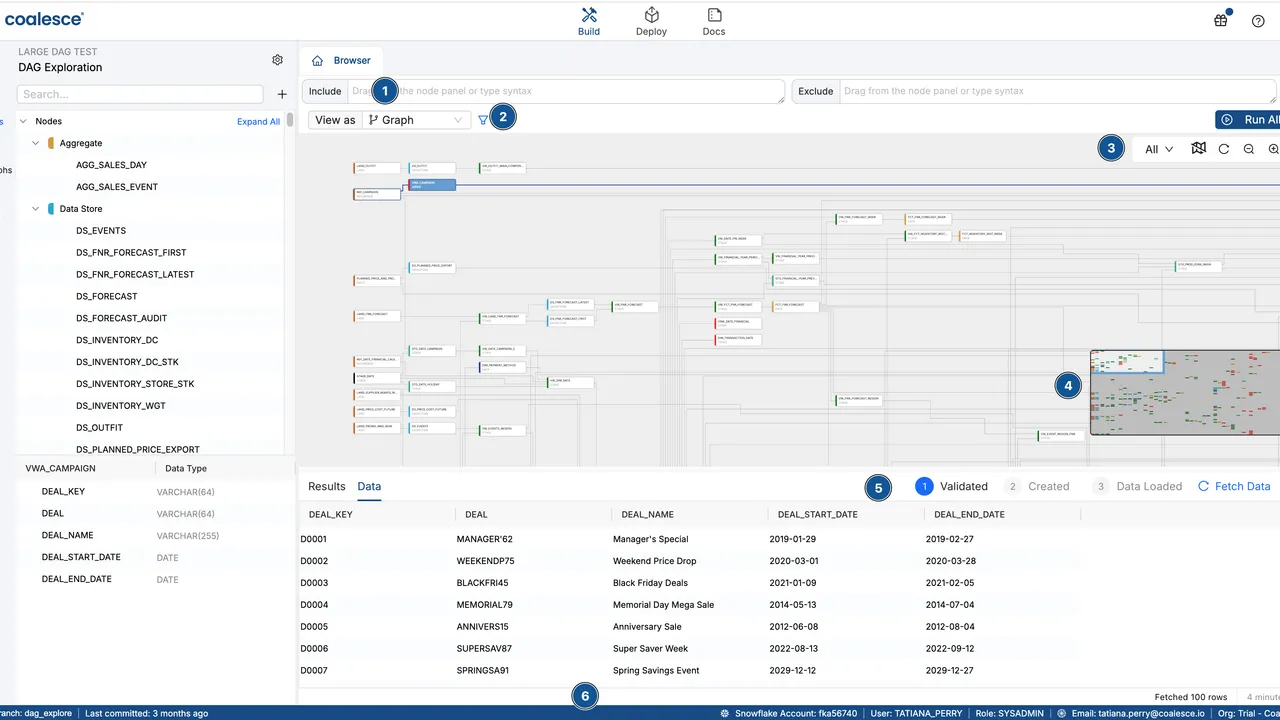Viewport: 1280px width, 720px height.
Task: Select DS_PLANNED_PRICE_EXPORT node
Action: pos(138,450)
